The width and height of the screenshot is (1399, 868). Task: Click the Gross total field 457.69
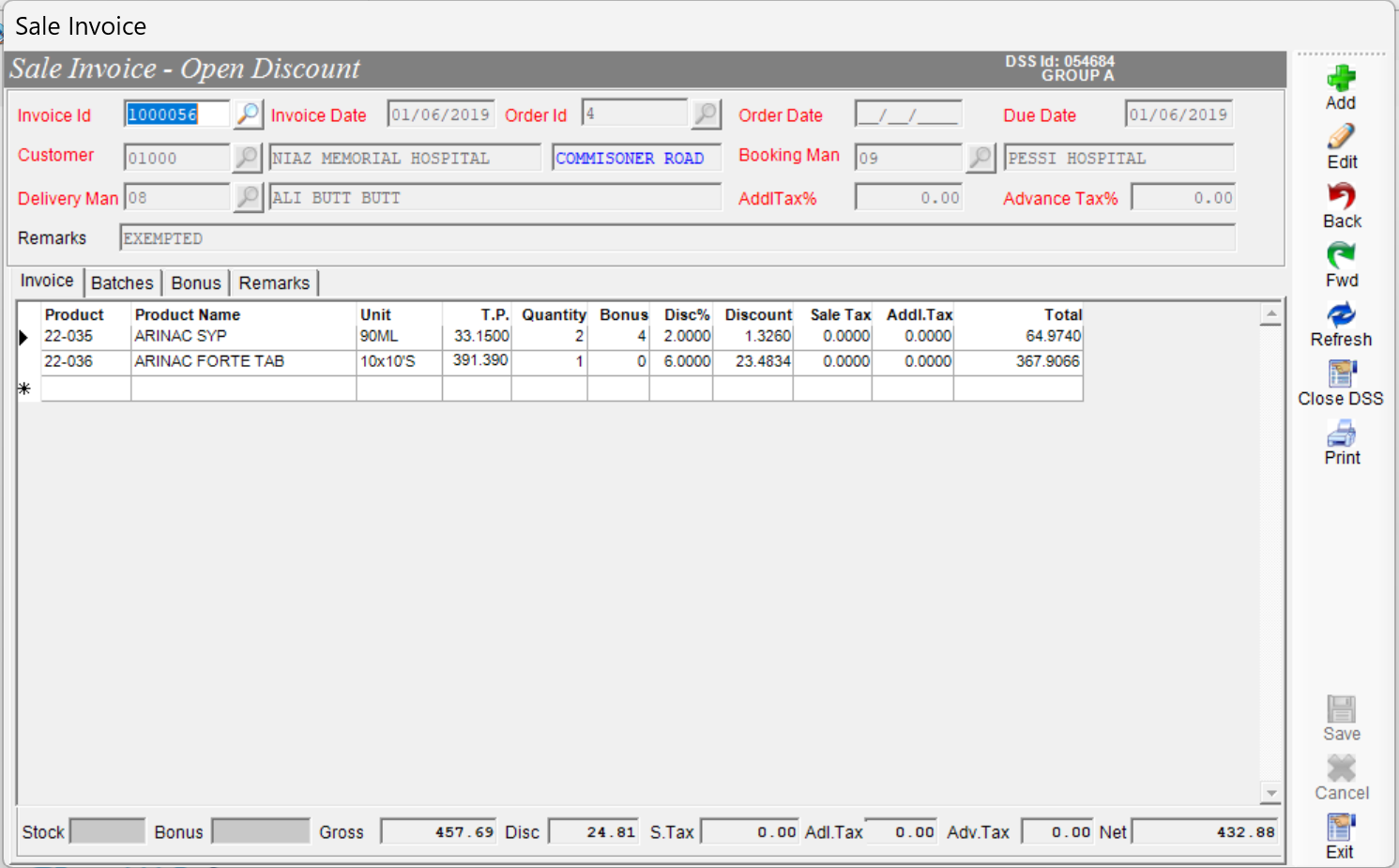click(438, 831)
